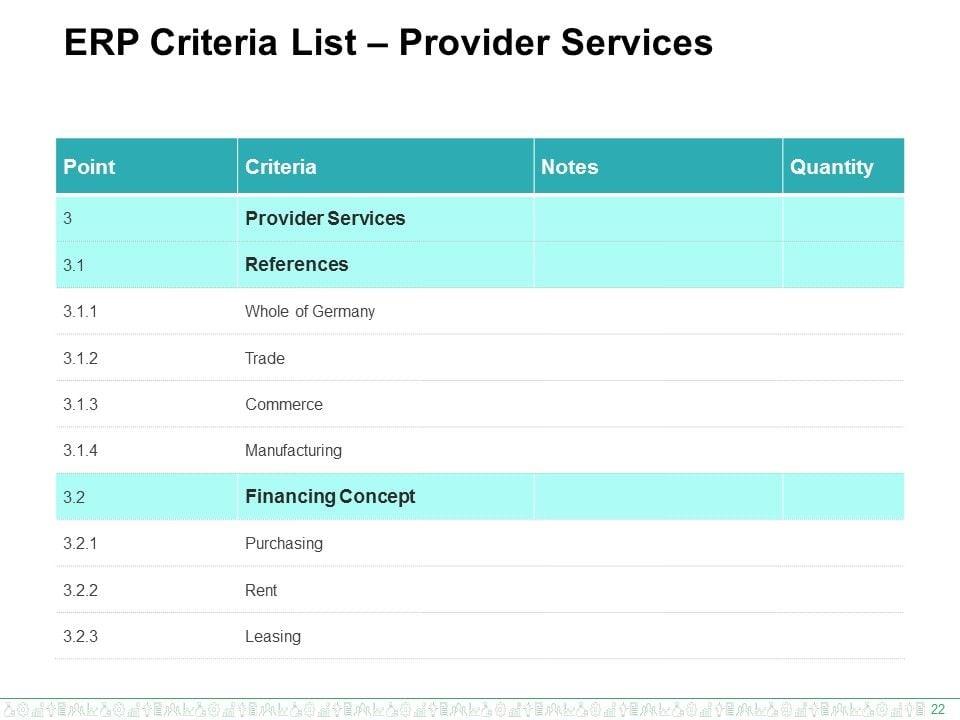
Task: Click the 'Notes' column header
Action: pos(569,167)
